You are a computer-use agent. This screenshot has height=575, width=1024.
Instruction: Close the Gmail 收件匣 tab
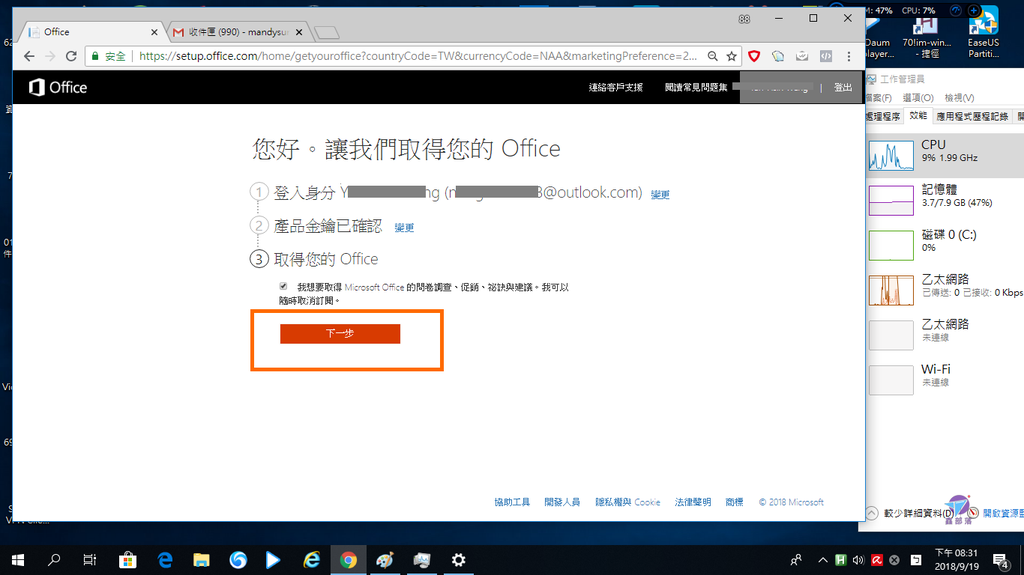click(x=299, y=31)
